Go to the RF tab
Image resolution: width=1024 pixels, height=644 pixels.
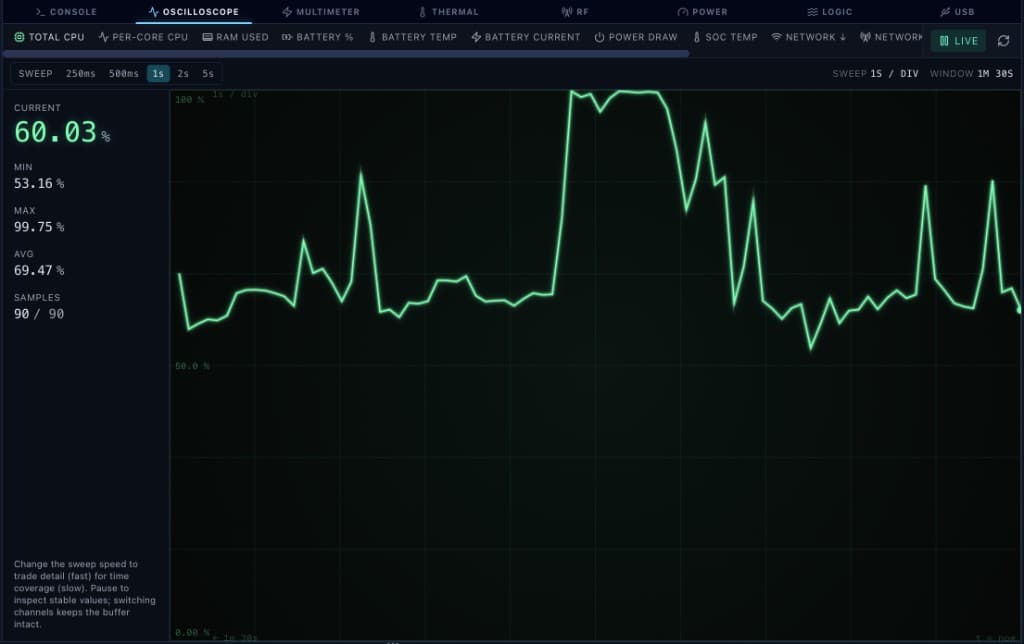575,12
